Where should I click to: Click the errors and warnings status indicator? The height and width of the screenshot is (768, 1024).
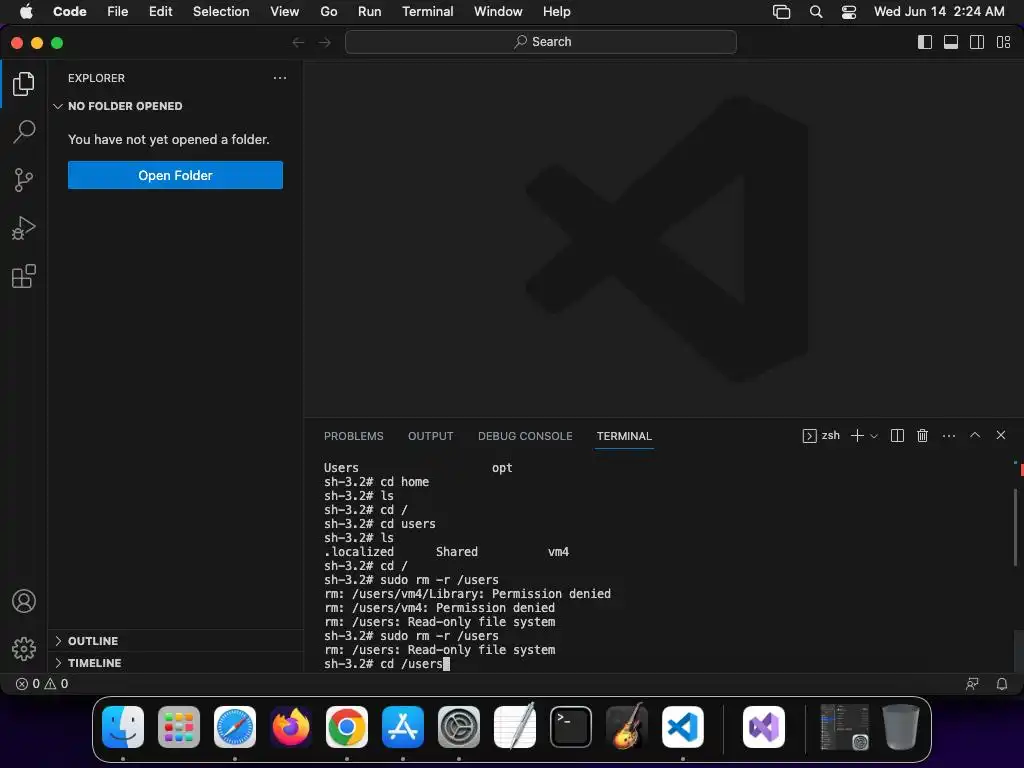coord(42,684)
